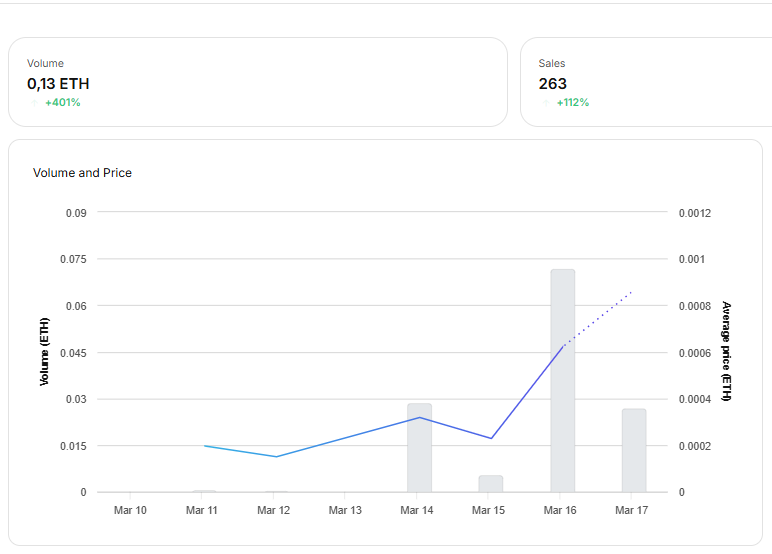Click the +401% volume change text
This screenshot has height=554, width=772.
(x=63, y=102)
